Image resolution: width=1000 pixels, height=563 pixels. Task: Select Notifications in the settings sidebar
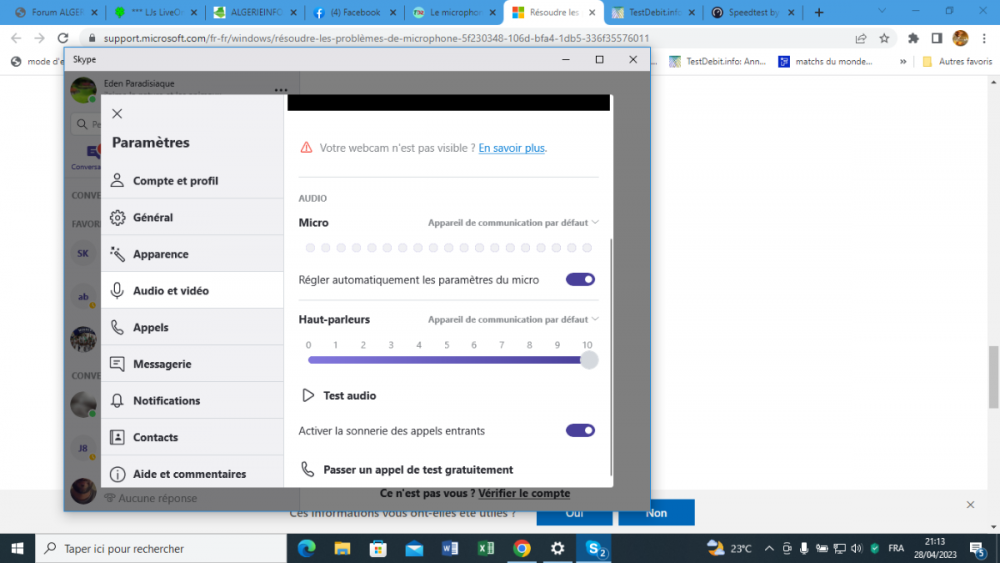(x=166, y=401)
